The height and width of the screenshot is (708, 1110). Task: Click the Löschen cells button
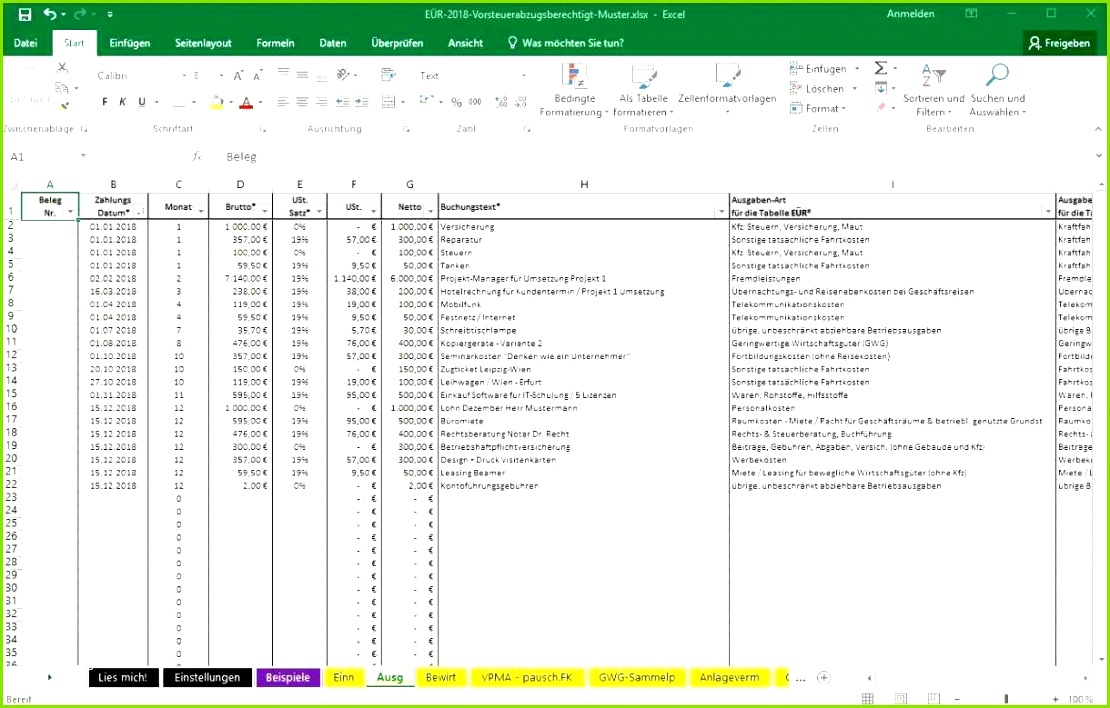(823, 88)
